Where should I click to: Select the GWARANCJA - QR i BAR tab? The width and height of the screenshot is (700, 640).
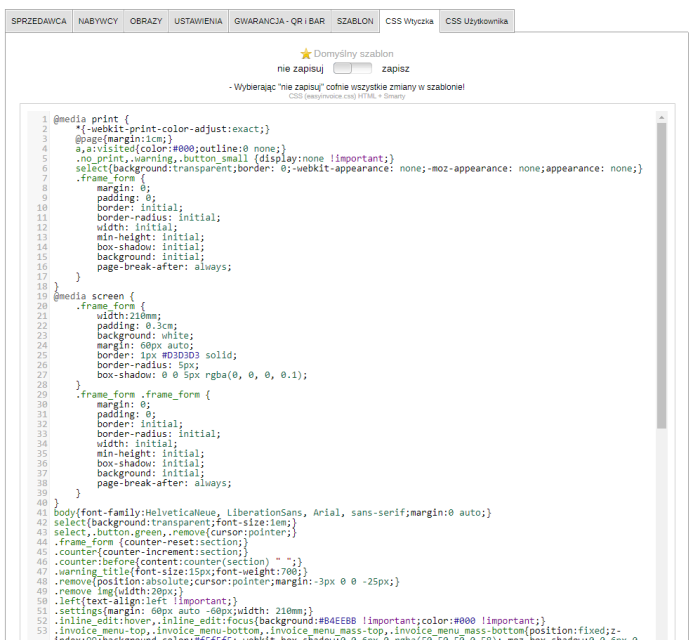278,21
